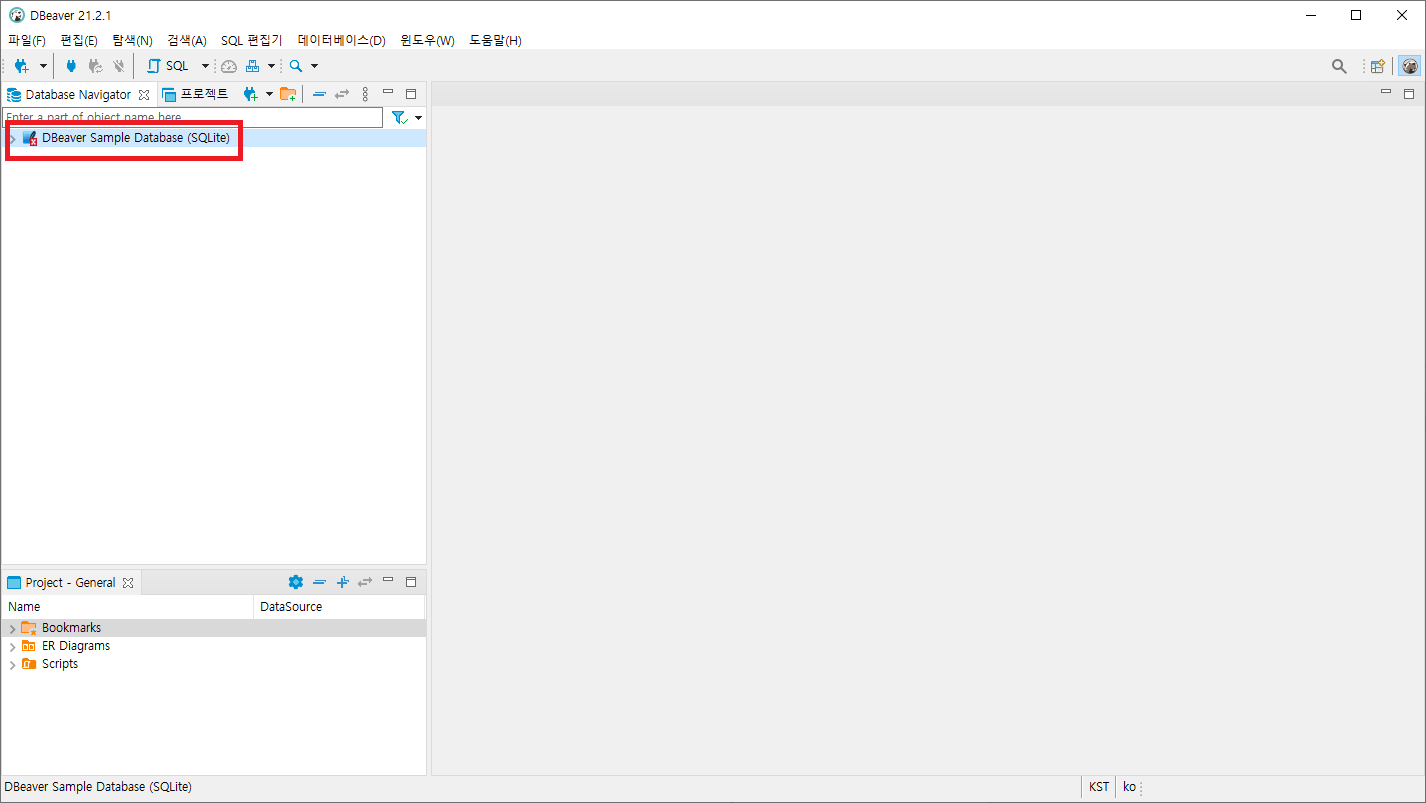Click new connection plug icon in Database Navigator
This screenshot has width=1426, height=803.
pyautogui.click(x=251, y=94)
